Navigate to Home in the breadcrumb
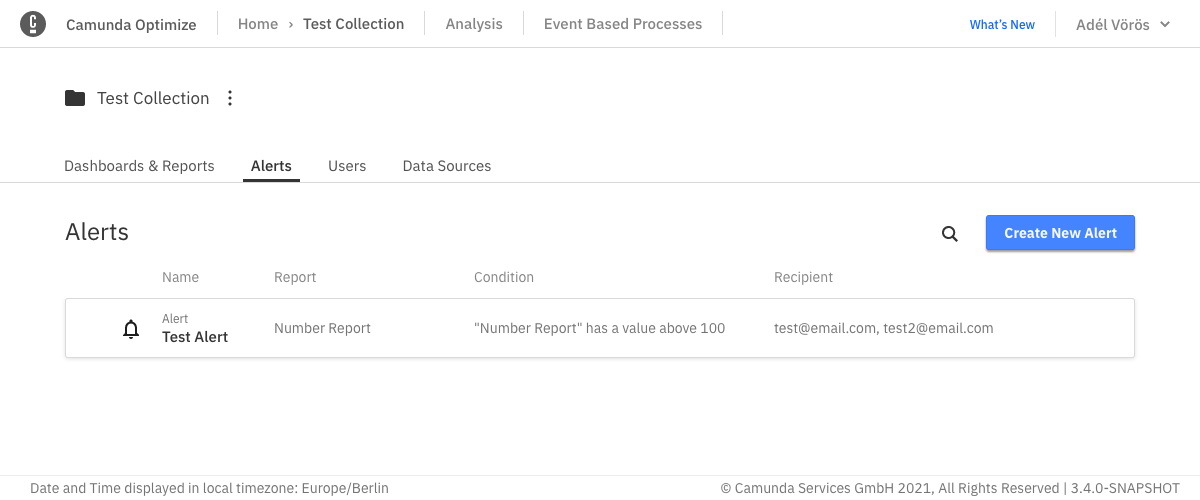Viewport: 1200px width, 500px height. point(258,24)
